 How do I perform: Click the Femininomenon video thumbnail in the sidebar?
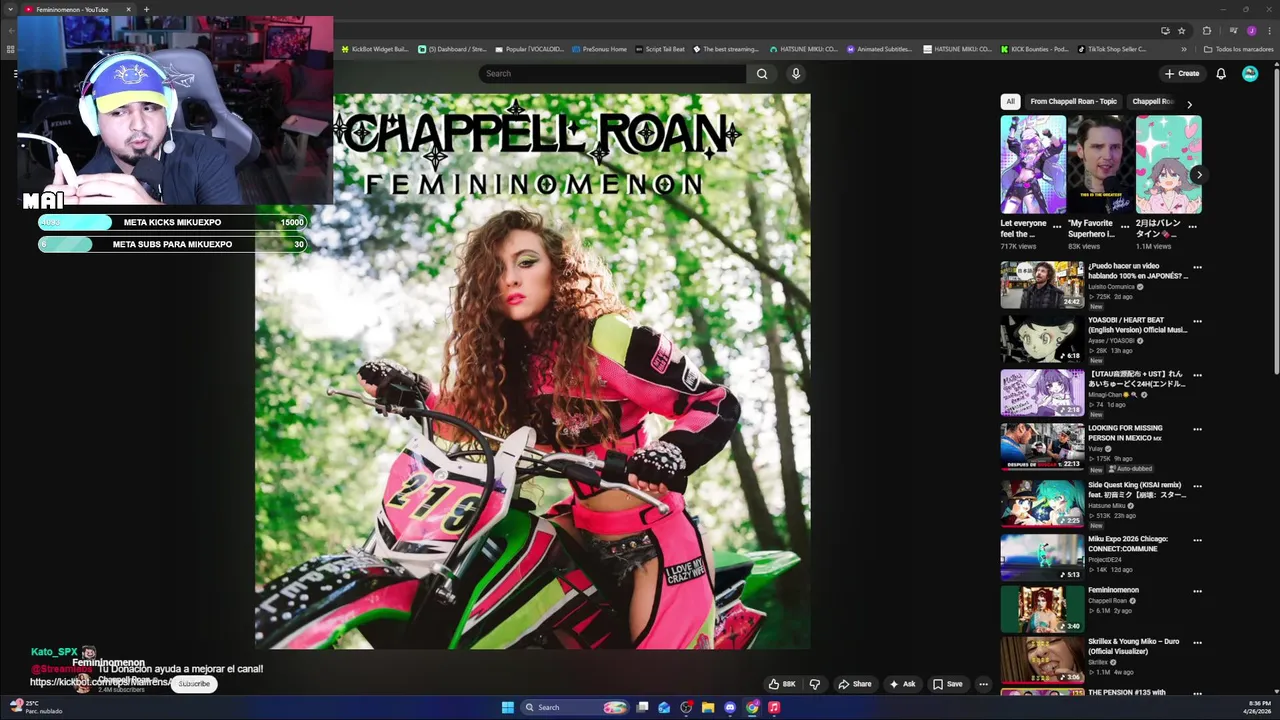pos(1042,609)
